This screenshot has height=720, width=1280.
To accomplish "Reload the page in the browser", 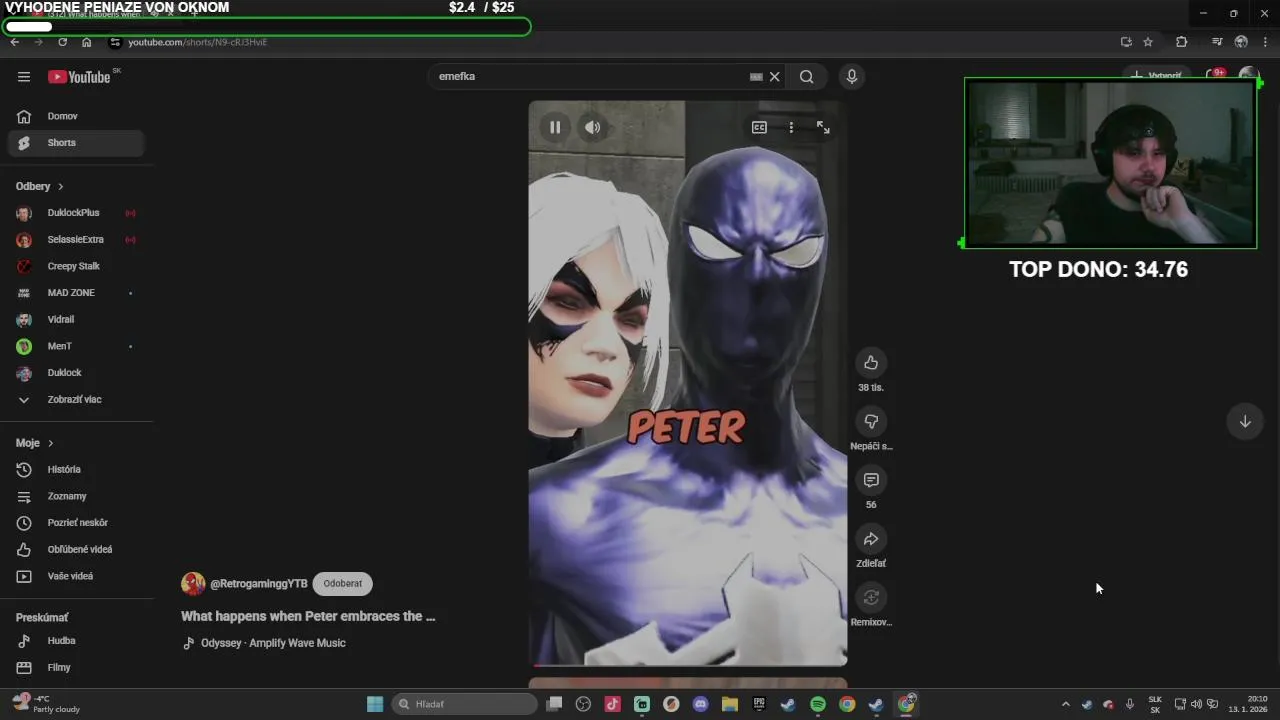I will 62,42.
